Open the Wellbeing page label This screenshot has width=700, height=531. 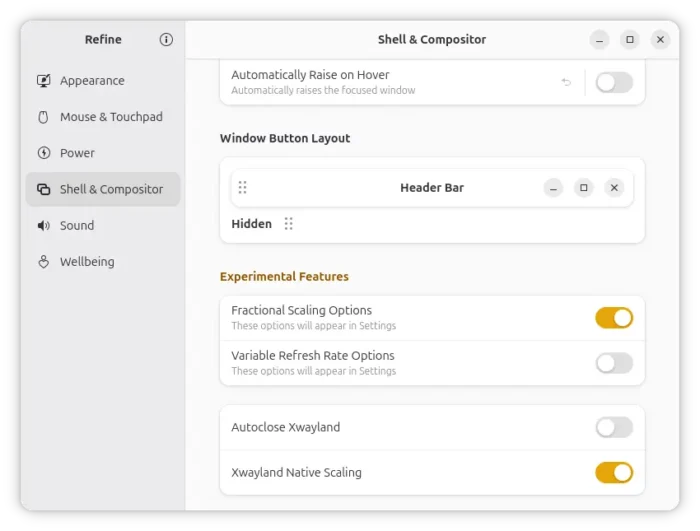click(x=87, y=262)
